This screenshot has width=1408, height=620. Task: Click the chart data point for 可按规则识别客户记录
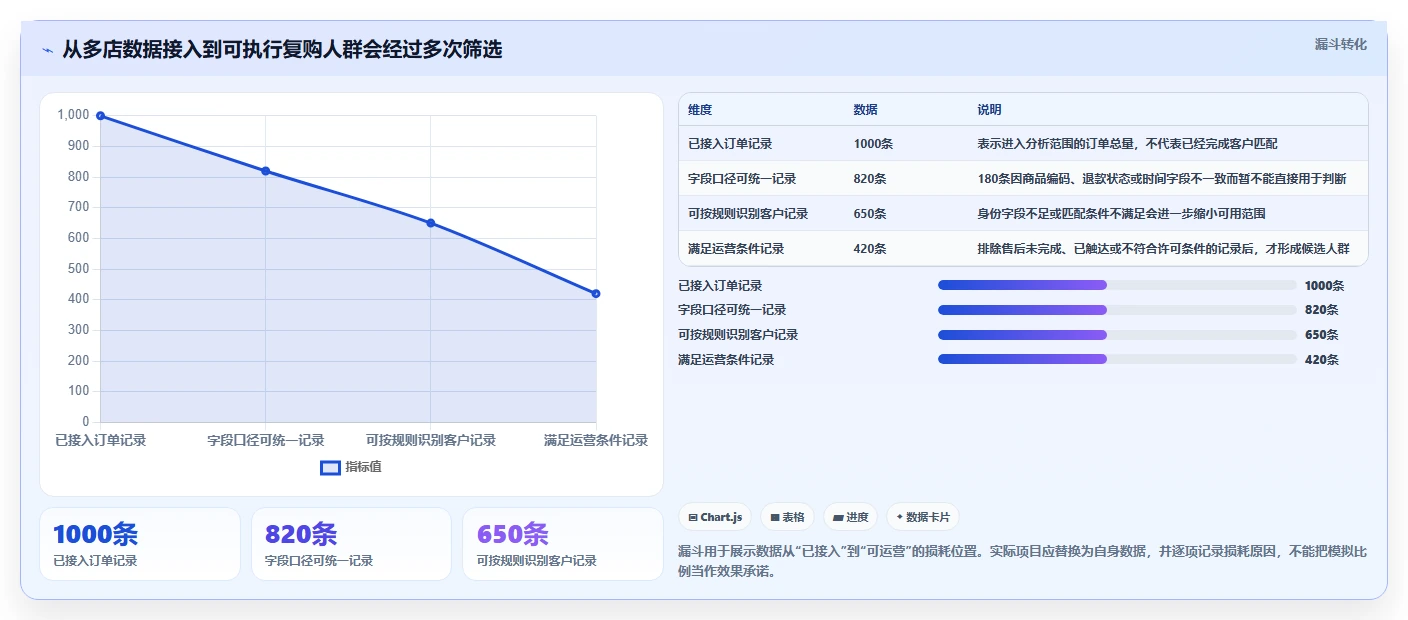click(431, 223)
